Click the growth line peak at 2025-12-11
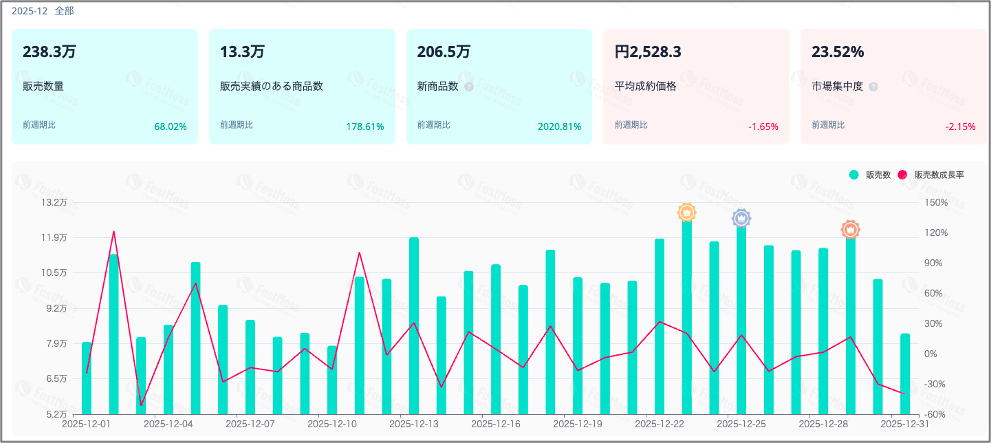 tap(359, 252)
